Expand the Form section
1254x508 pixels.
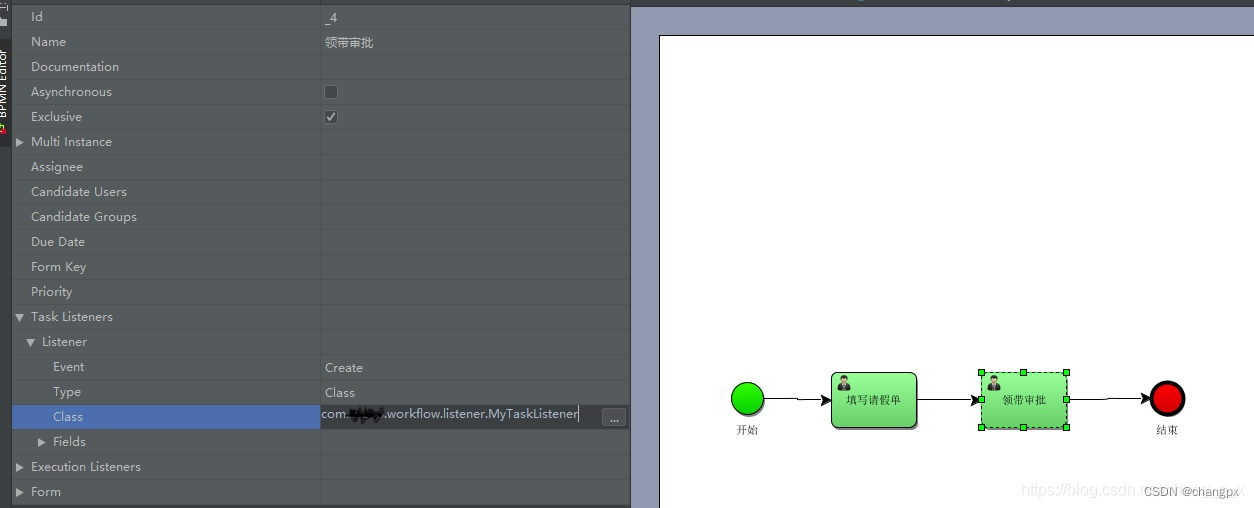[19, 492]
